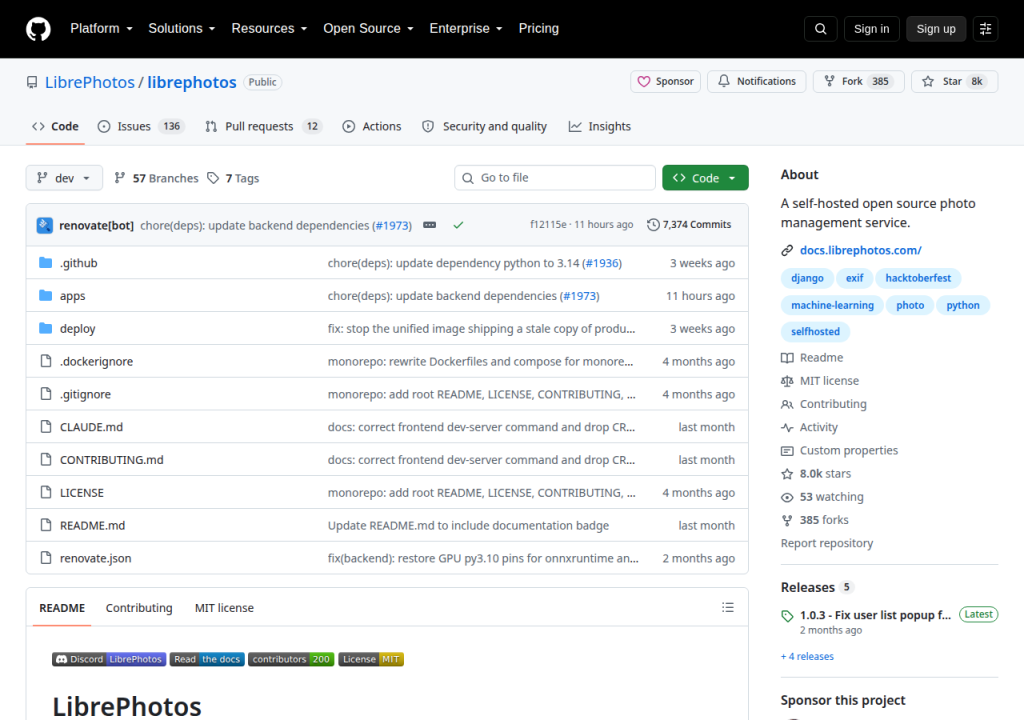
Task: Click the hacktoberfest topic tag
Action: [918, 278]
